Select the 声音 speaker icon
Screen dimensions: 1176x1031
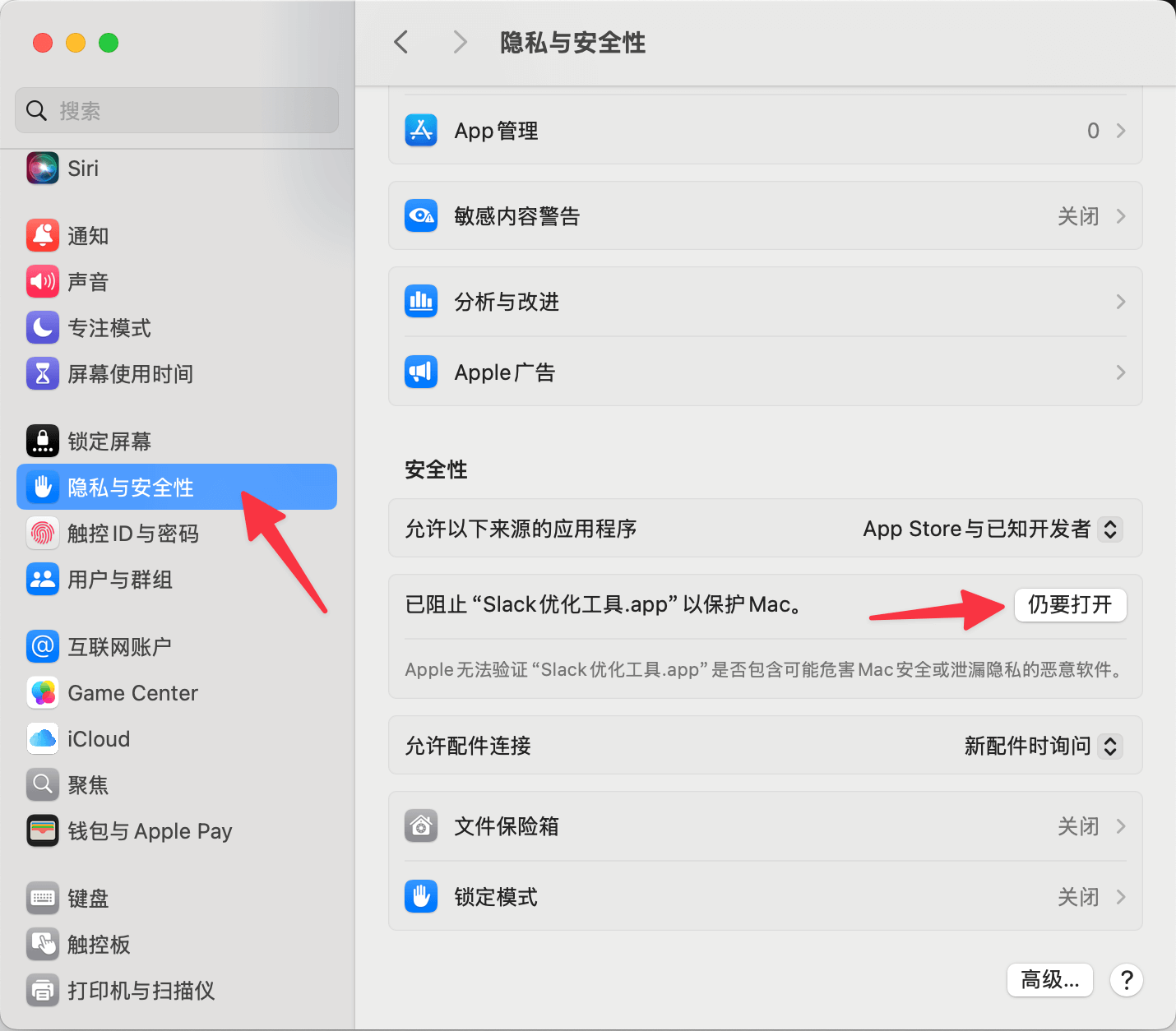[43, 282]
